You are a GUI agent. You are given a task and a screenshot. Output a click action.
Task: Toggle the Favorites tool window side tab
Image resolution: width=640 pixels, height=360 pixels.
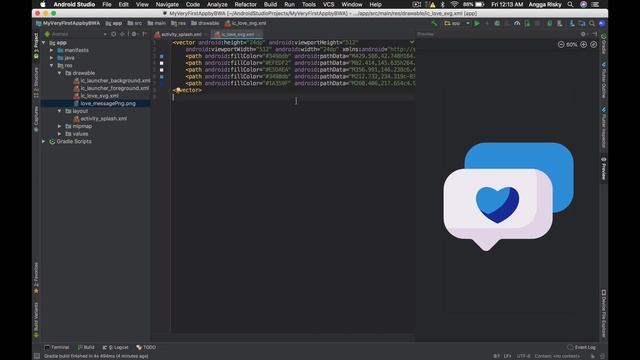pyautogui.click(x=36, y=278)
